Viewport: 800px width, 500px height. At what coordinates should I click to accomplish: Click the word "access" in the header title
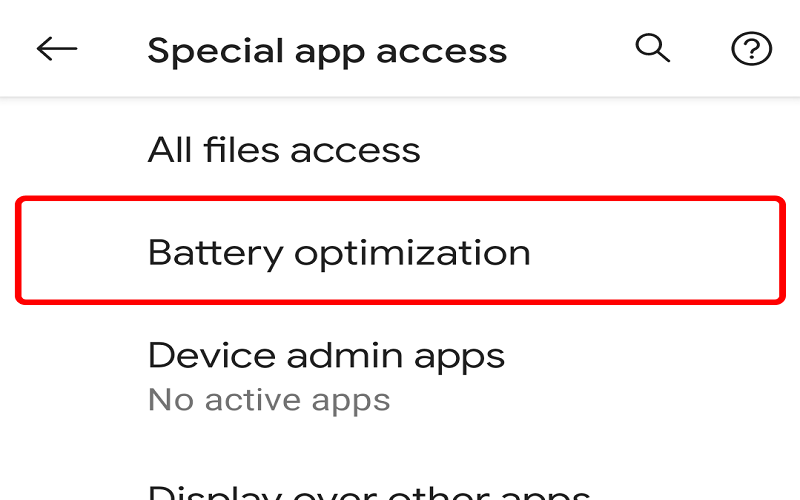tap(441, 53)
